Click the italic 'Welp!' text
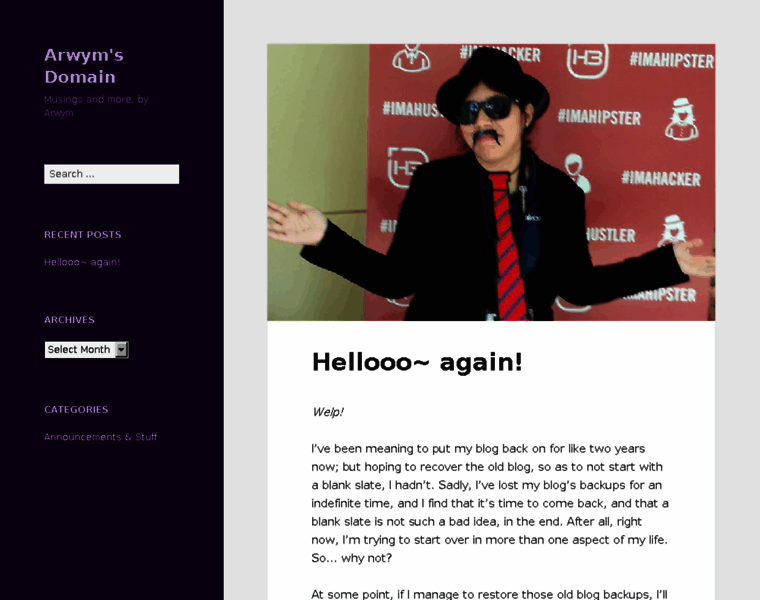 (x=328, y=412)
